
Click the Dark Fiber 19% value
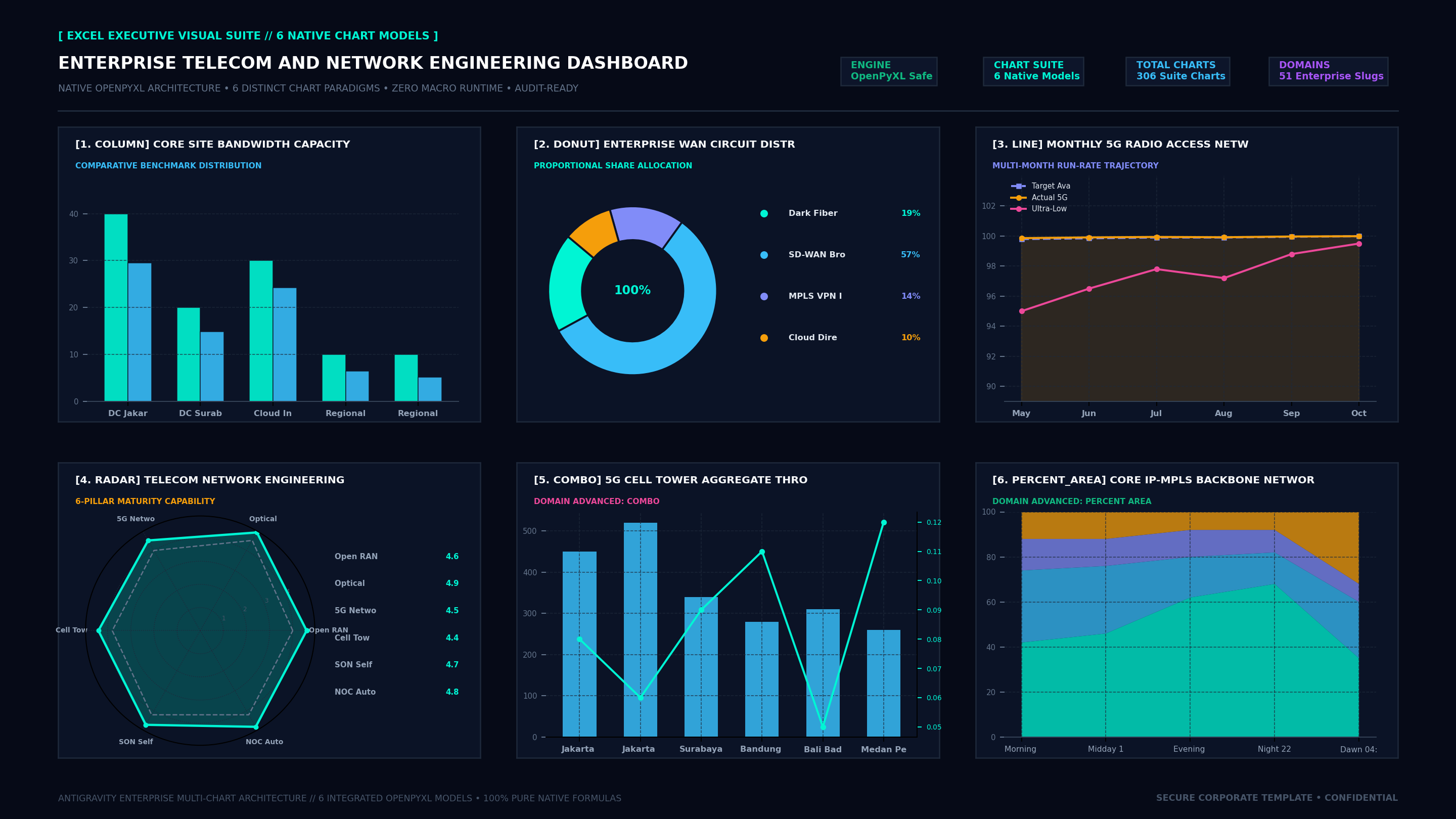(x=911, y=213)
